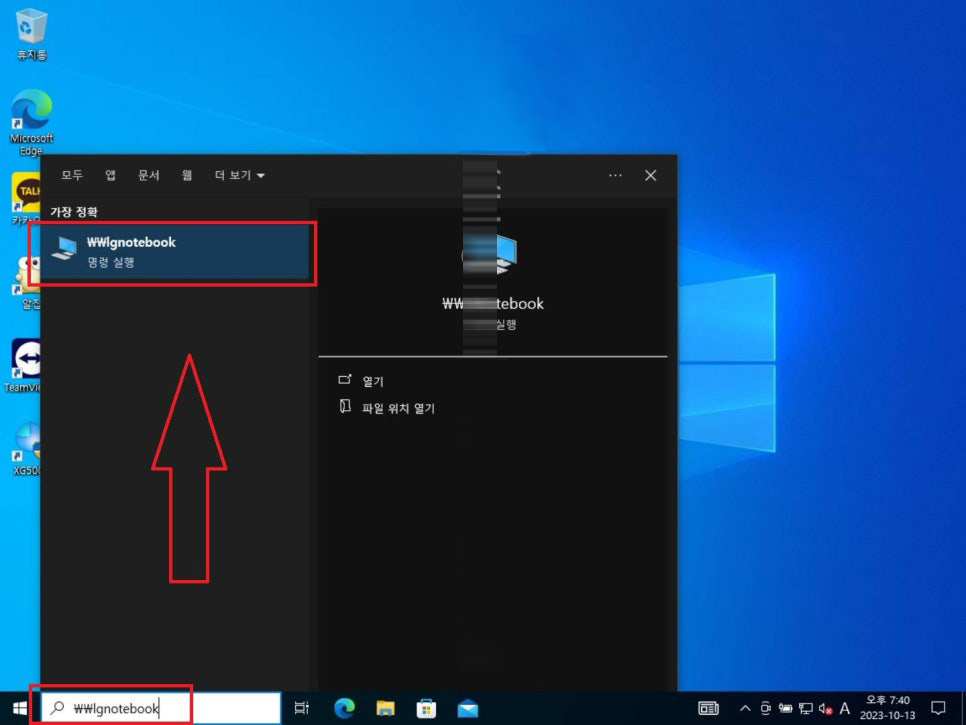Image resolution: width=966 pixels, height=725 pixels.
Task: Select the \\lgnotebook 명령 실행 result
Action: pos(174,252)
